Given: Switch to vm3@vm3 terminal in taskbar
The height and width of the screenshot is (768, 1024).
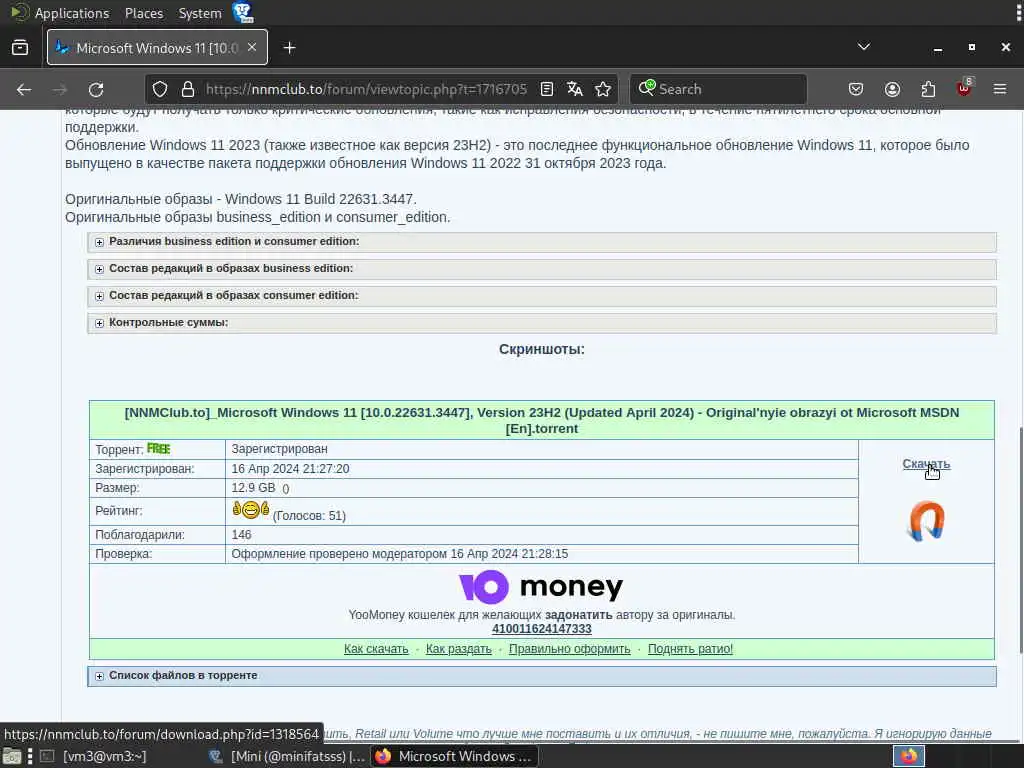Looking at the screenshot, I should (93, 756).
